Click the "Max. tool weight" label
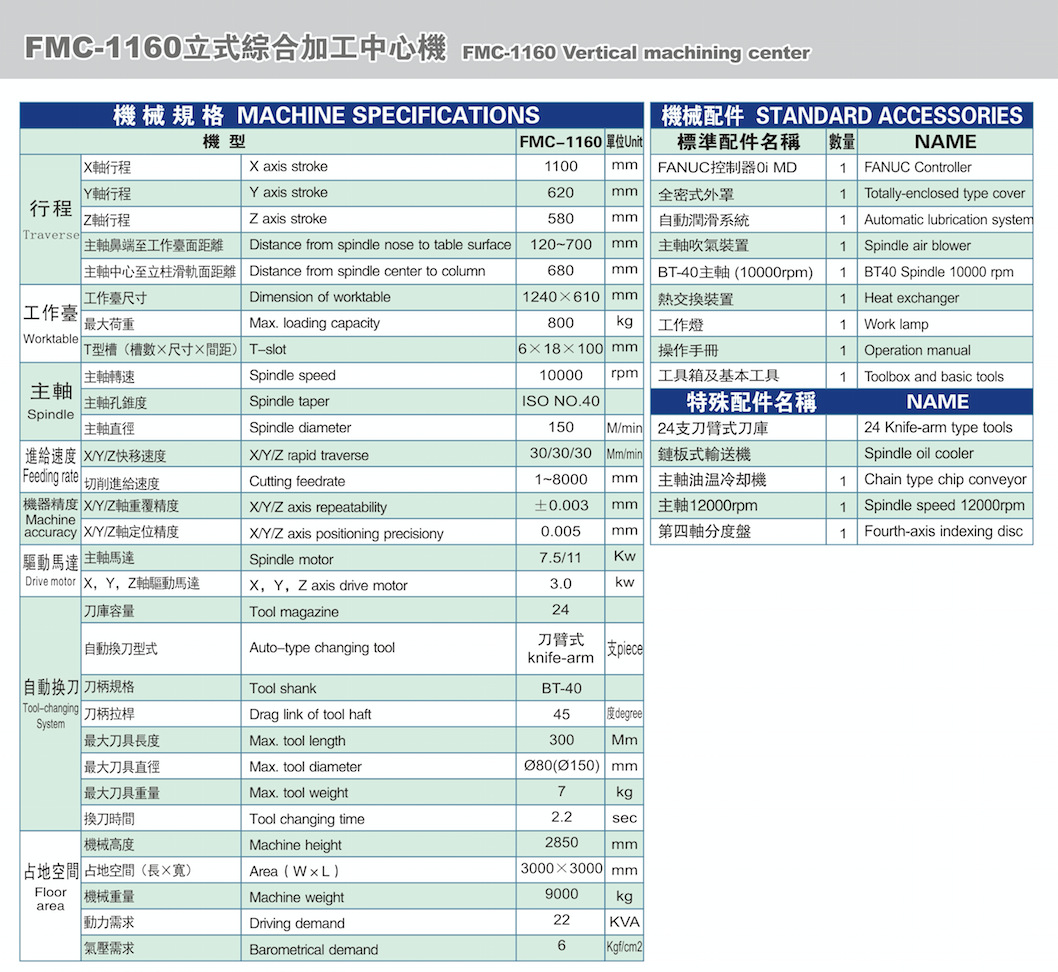The width and height of the screenshot is (1058, 972). click(299, 793)
